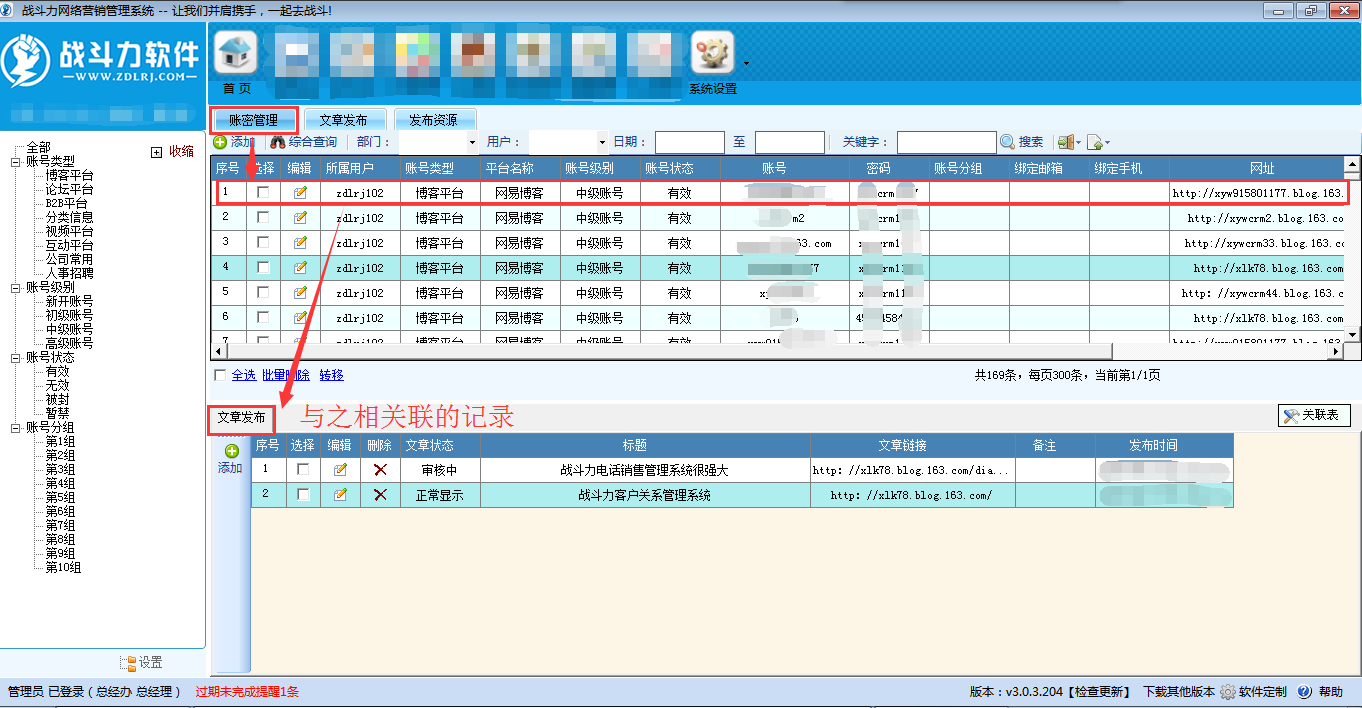This screenshot has width=1362, height=708.
Task: Tick the 全选 select-all checkbox
Action: pos(220,375)
